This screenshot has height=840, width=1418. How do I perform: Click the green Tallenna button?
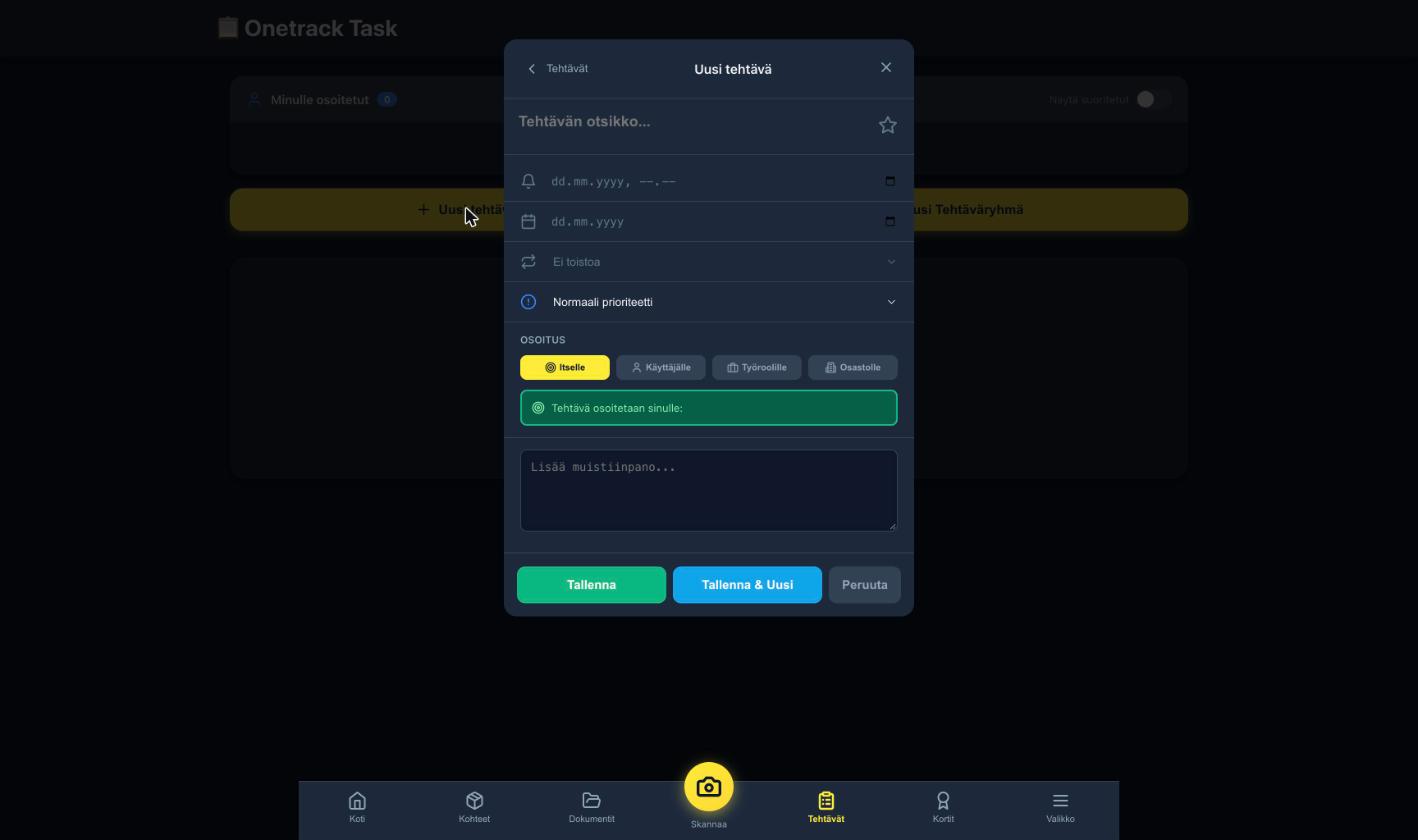pyautogui.click(x=591, y=585)
